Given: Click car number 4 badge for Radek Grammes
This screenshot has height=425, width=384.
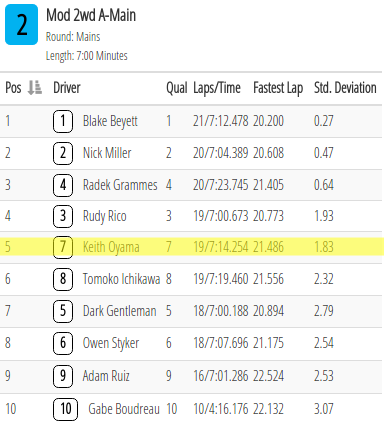Looking at the screenshot, I should [63, 185].
